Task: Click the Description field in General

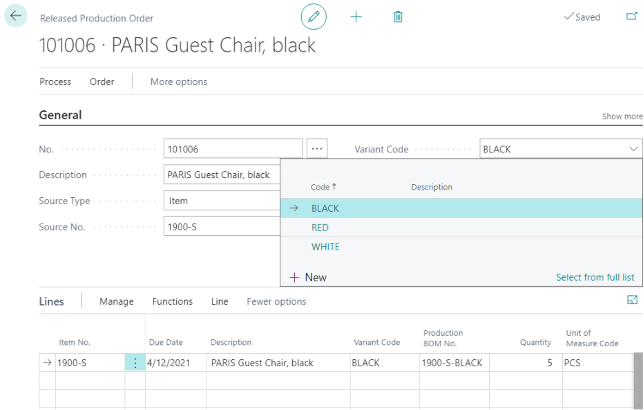Action: 222,175
